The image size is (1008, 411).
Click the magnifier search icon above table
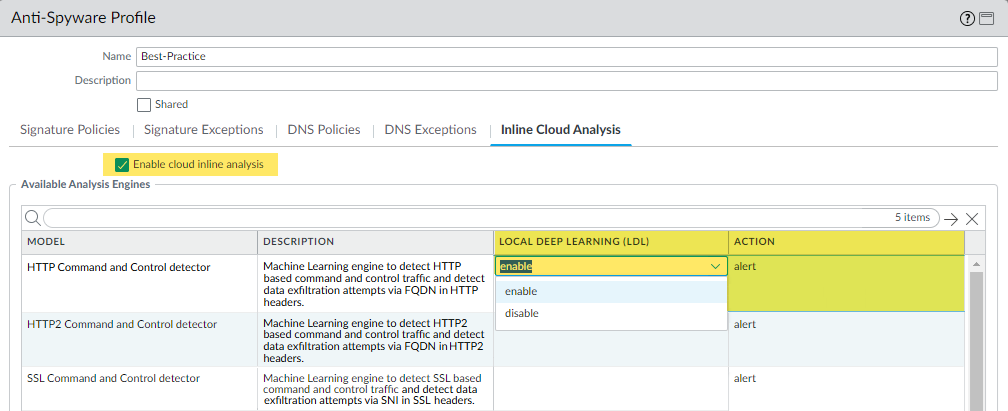pyautogui.click(x=32, y=218)
